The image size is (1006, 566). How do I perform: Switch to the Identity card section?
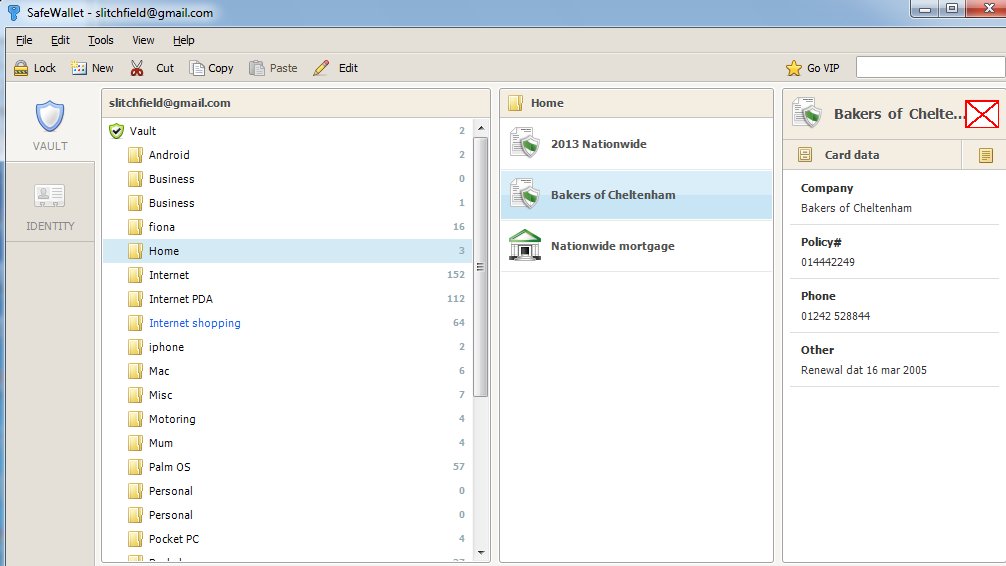[50, 206]
